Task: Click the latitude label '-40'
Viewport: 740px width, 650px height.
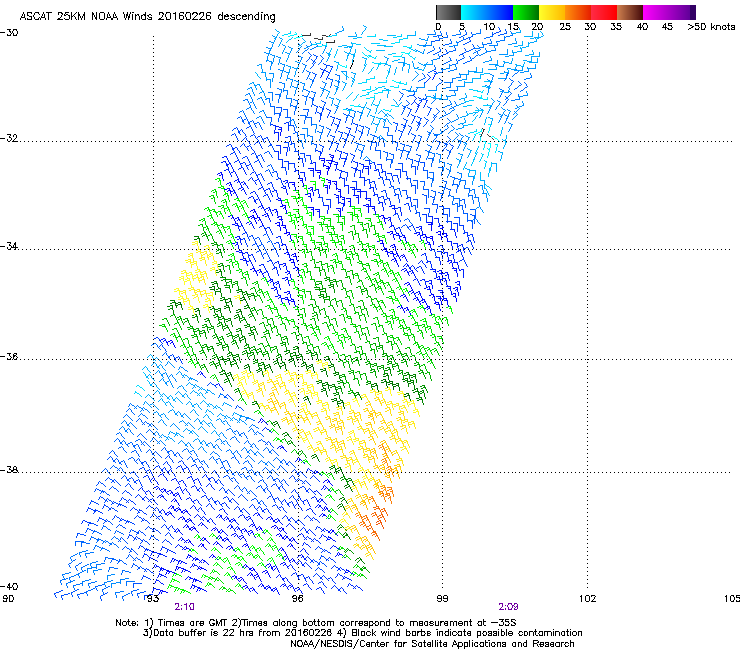Action: click(x=9, y=586)
